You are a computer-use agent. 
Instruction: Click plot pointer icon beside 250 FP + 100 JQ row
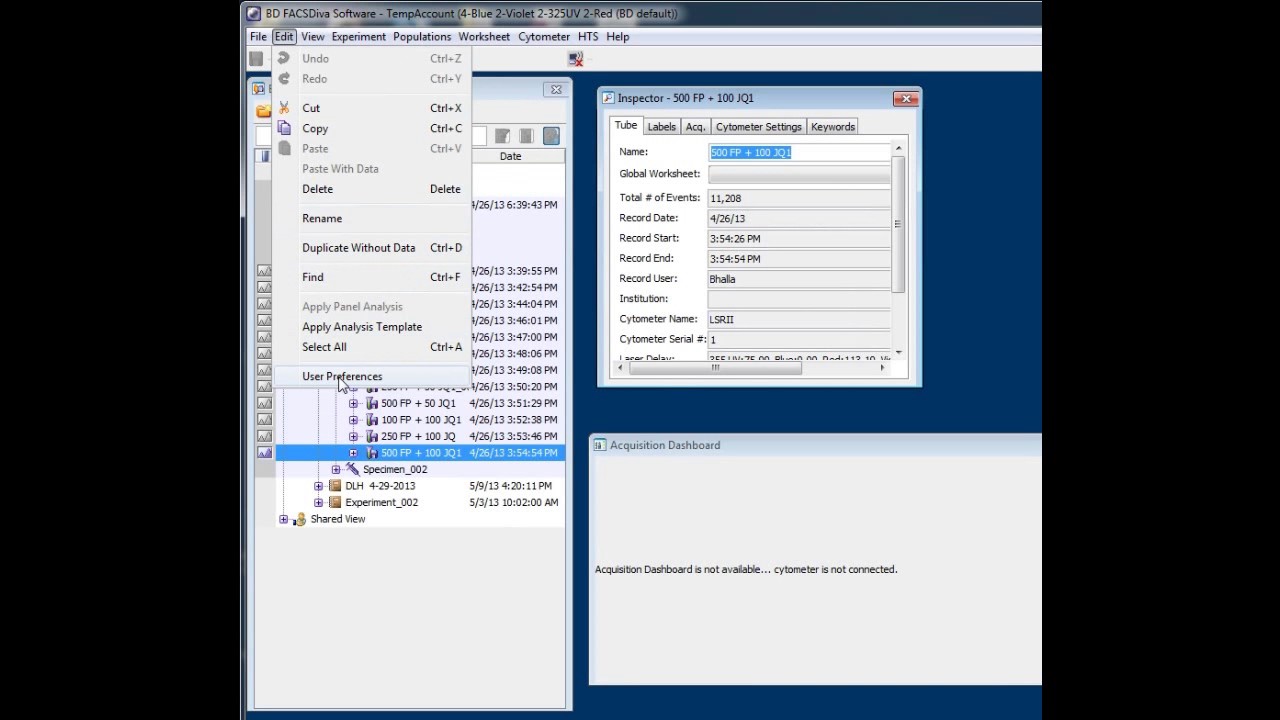[264, 436]
